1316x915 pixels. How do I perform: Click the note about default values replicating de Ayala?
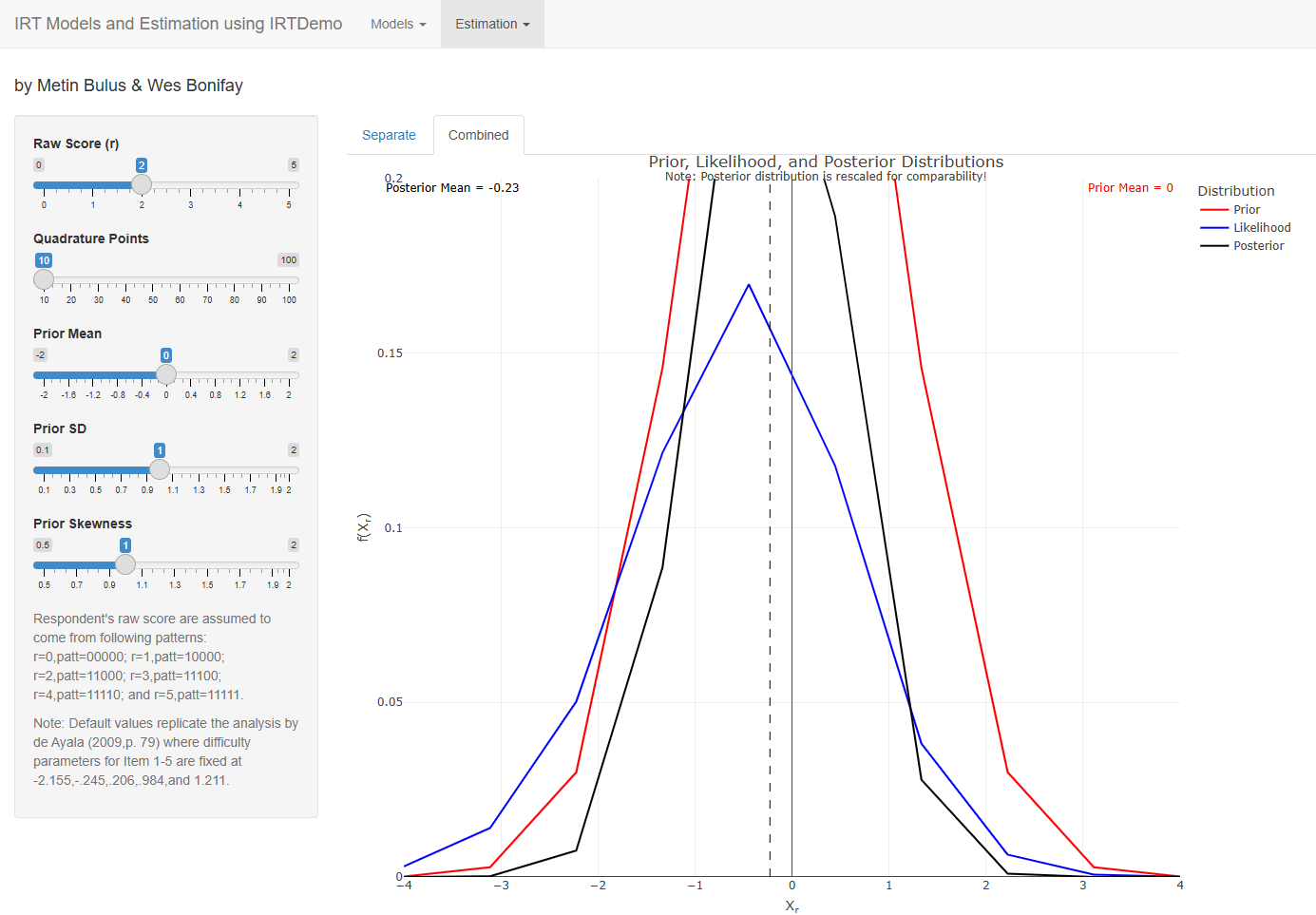point(166,752)
